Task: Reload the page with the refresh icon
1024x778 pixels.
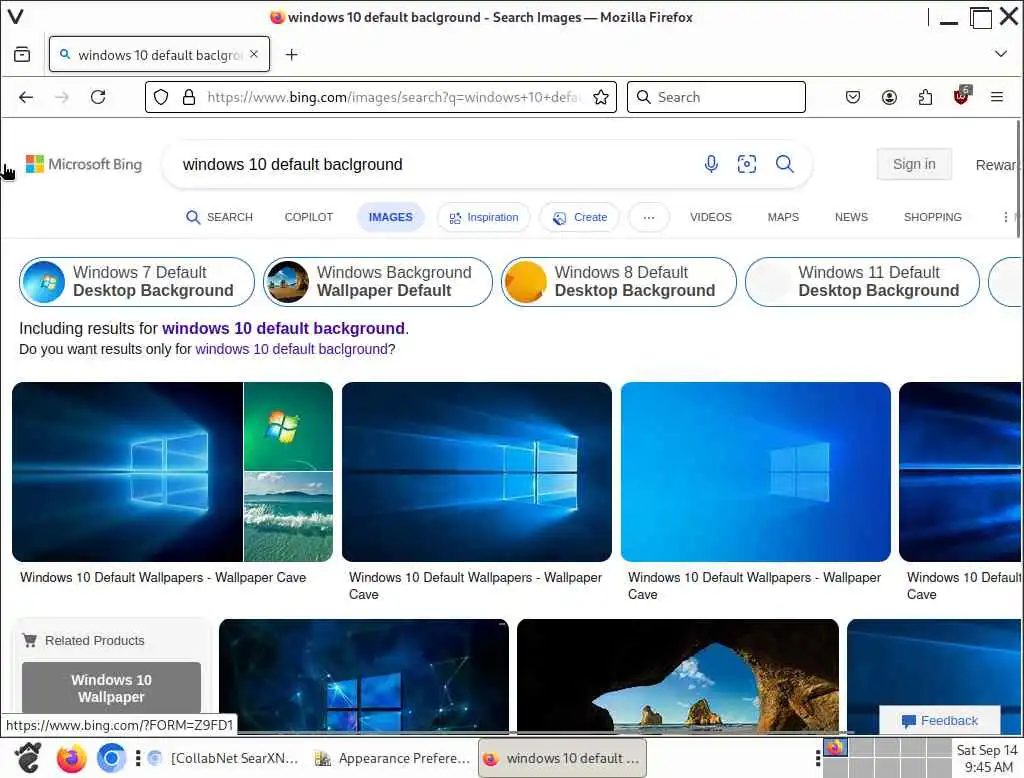Action: [x=98, y=97]
